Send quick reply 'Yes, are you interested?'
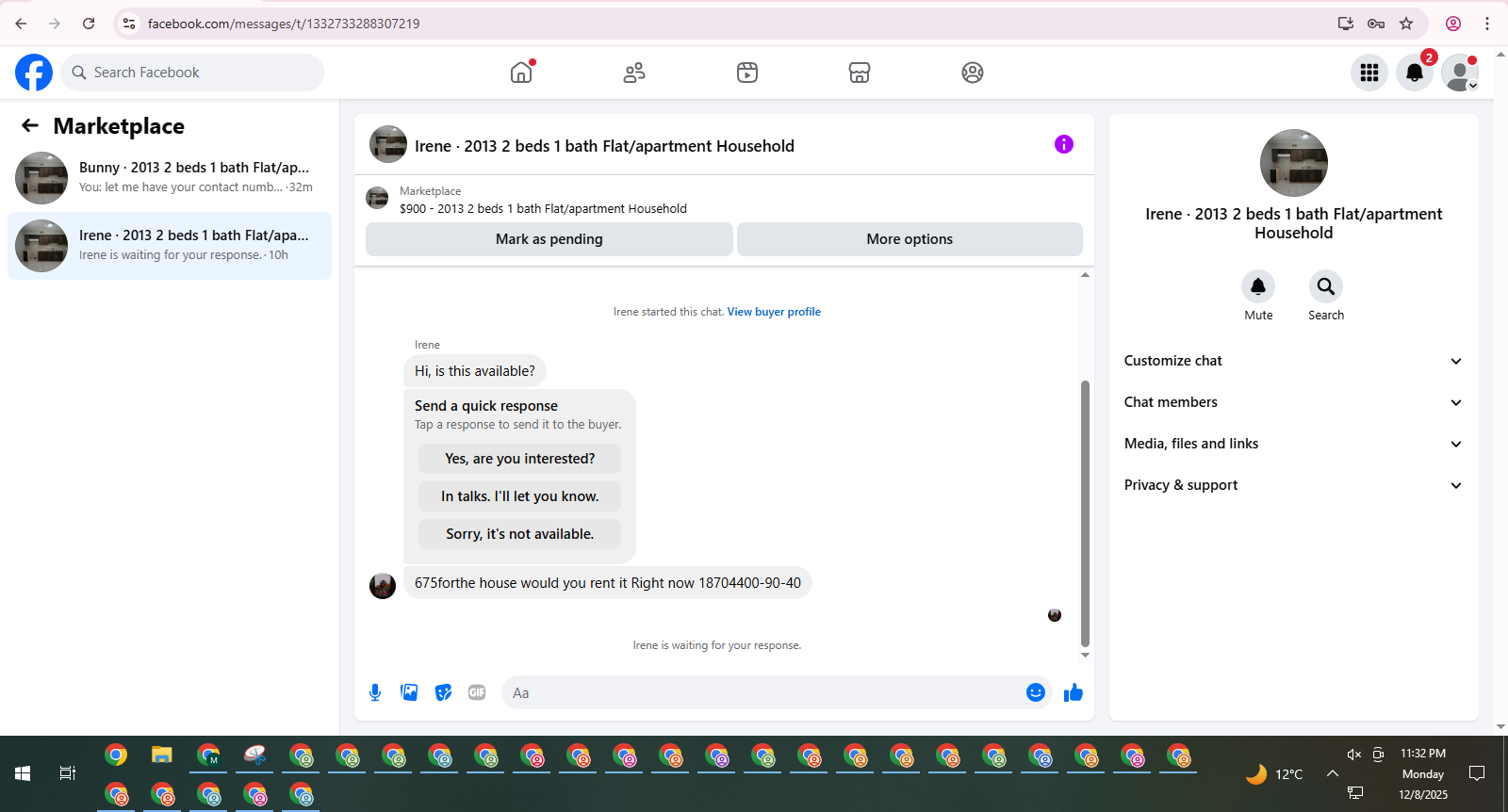The height and width of the screenshot is (812, 1508). [x=520, y=459]
